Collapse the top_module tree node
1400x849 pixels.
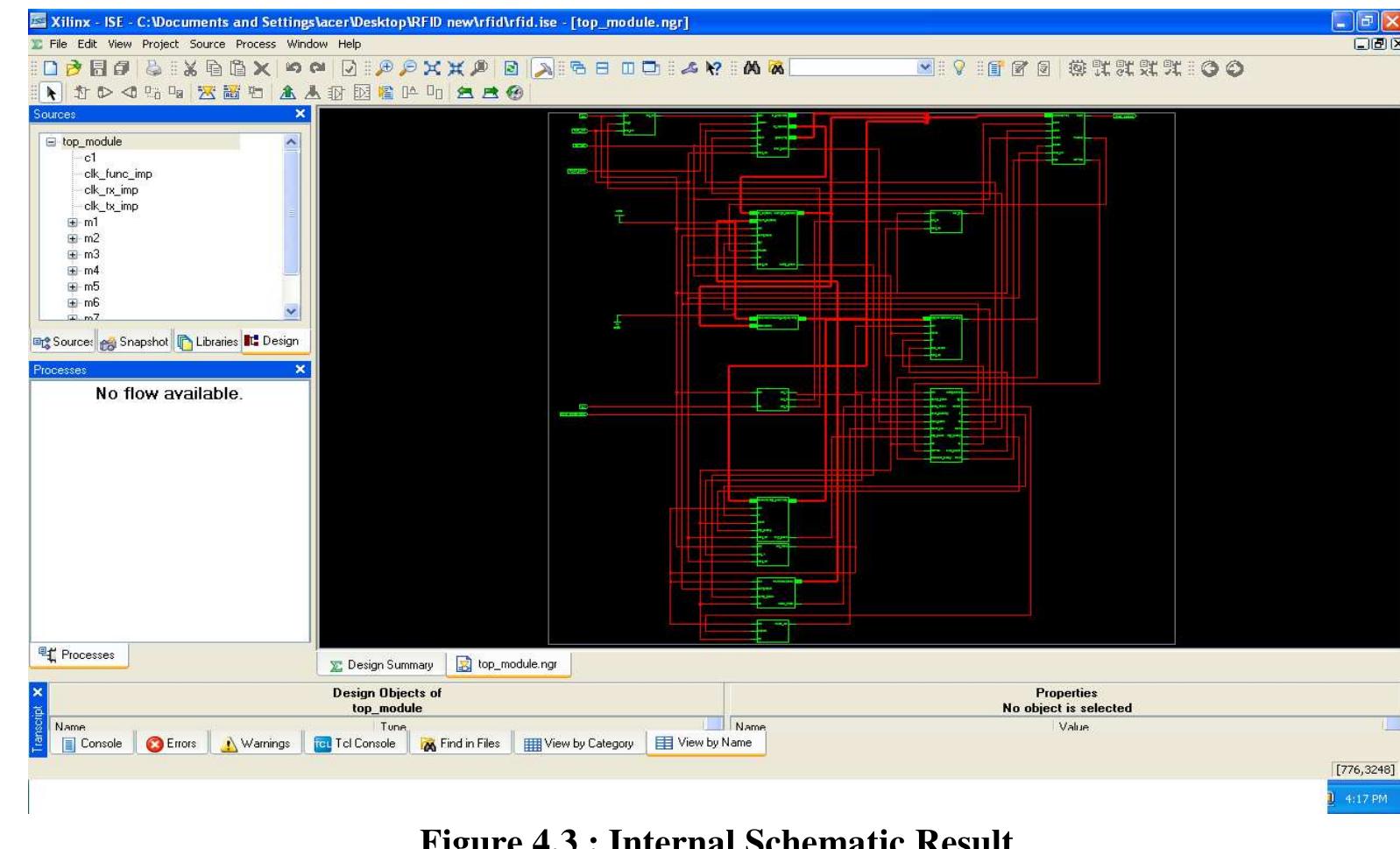tap(51, 142)
